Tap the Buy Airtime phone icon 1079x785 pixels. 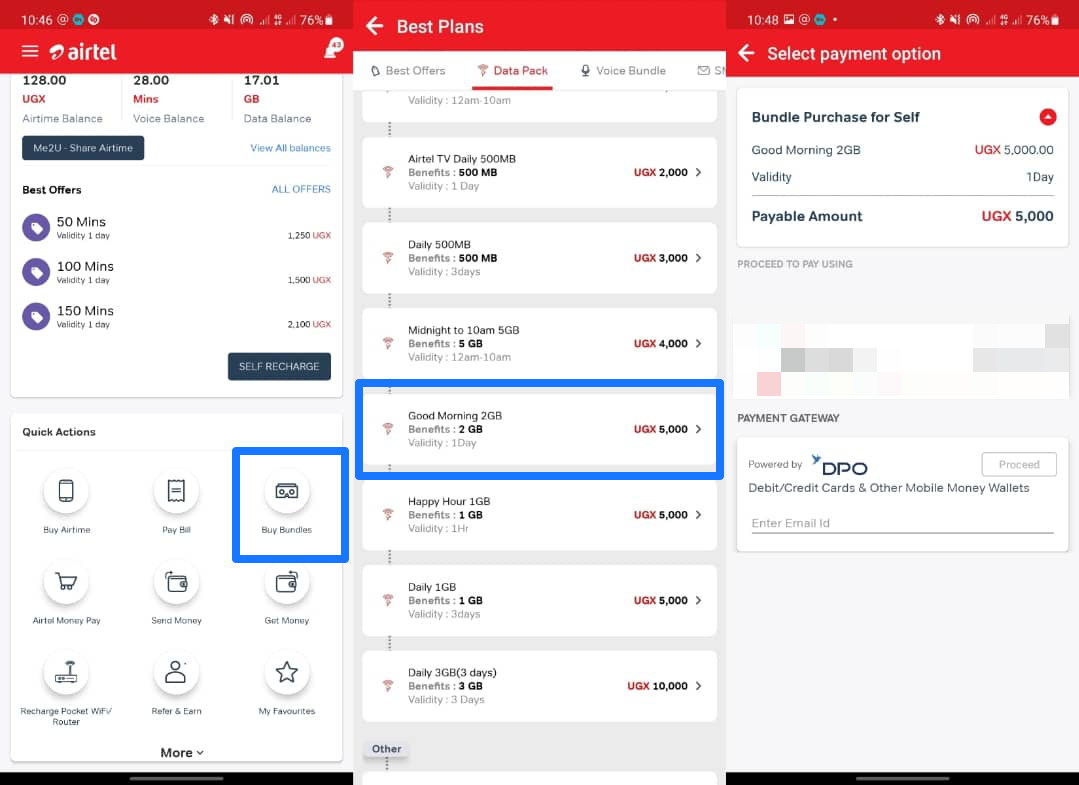tap(66, 491)
